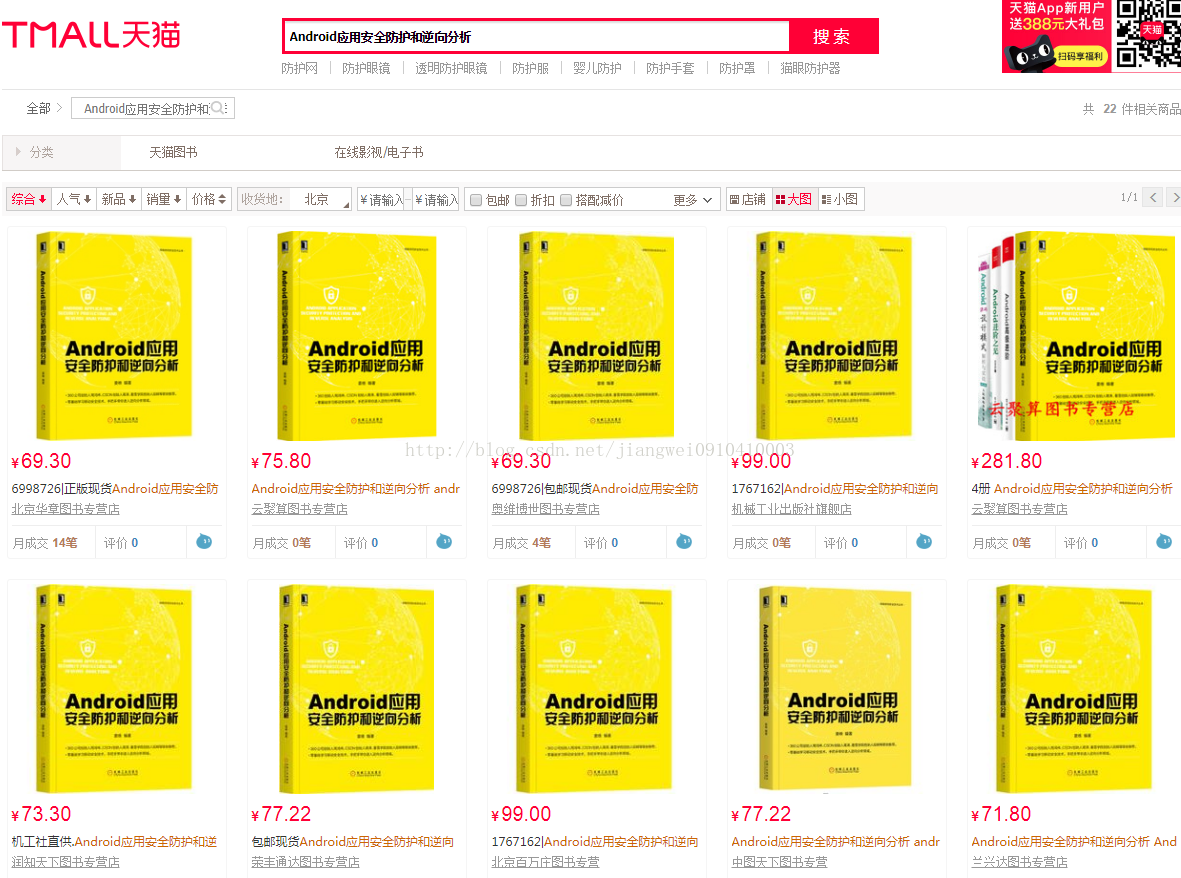
Task: Click suggested search 防护服
Action: 530,69
